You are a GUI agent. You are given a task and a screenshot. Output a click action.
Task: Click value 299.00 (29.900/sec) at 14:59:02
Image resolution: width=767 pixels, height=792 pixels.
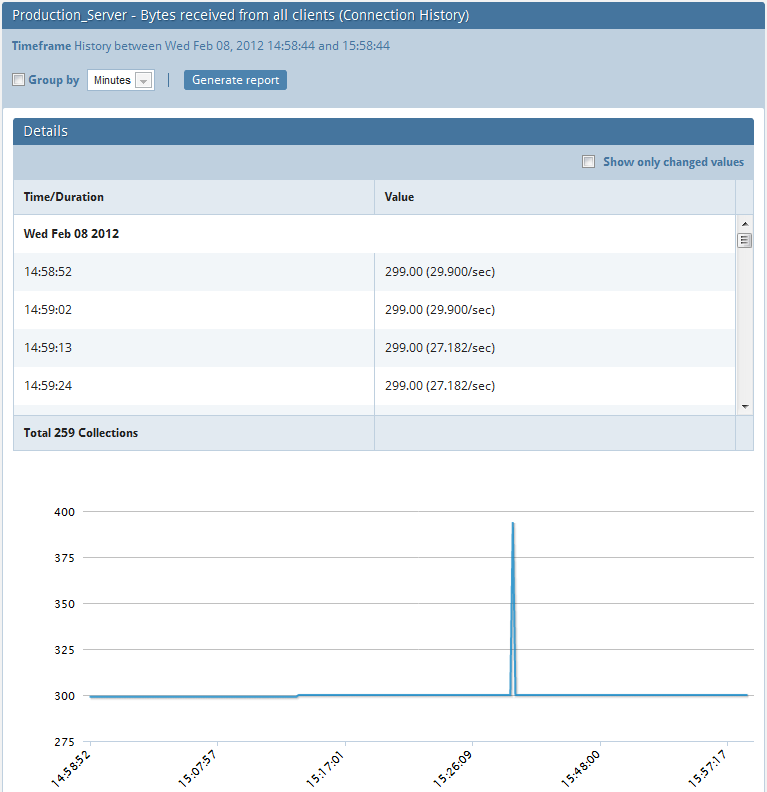click(440, 310)
